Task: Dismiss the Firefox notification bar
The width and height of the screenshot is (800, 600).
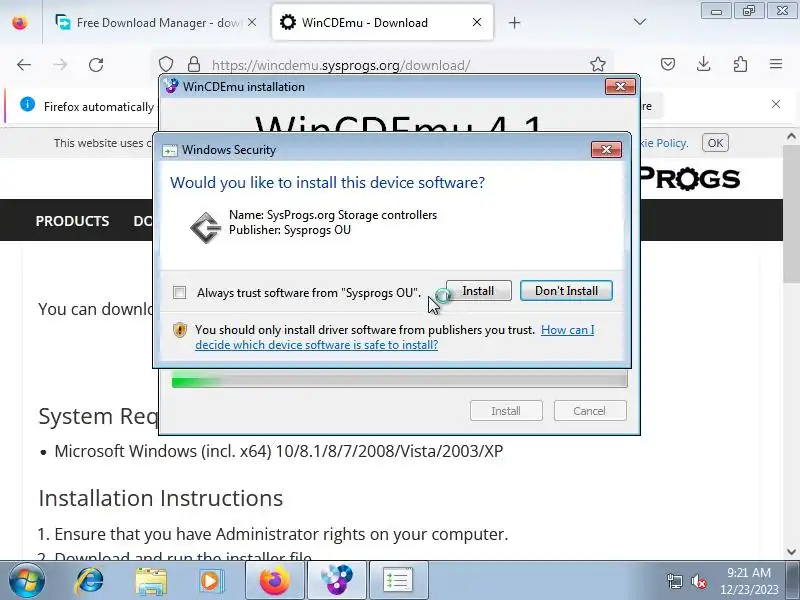Action: click(776, 104)
